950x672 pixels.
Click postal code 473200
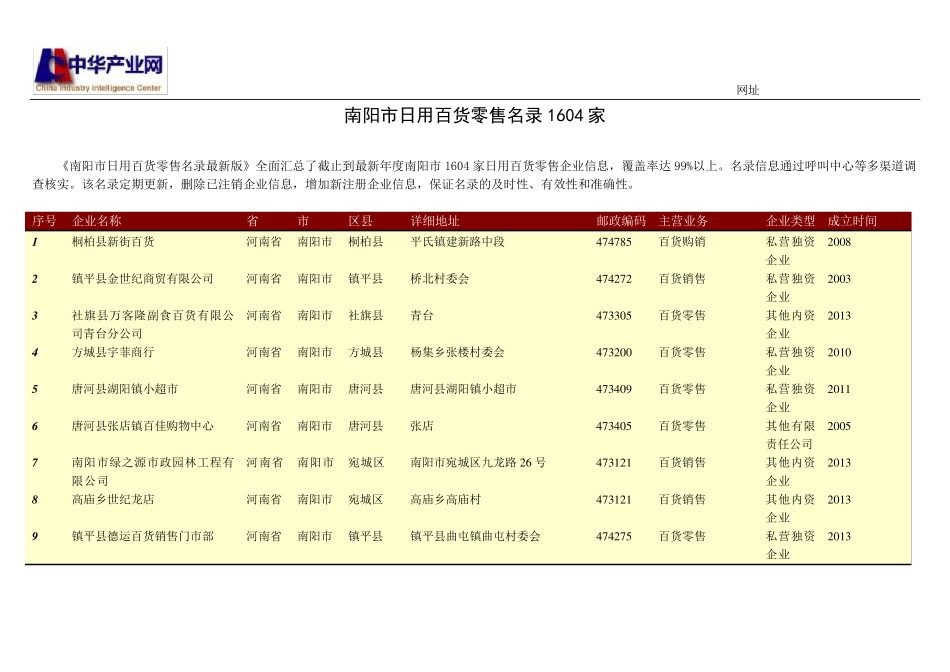pyautogui.click(x=614, y=352)
